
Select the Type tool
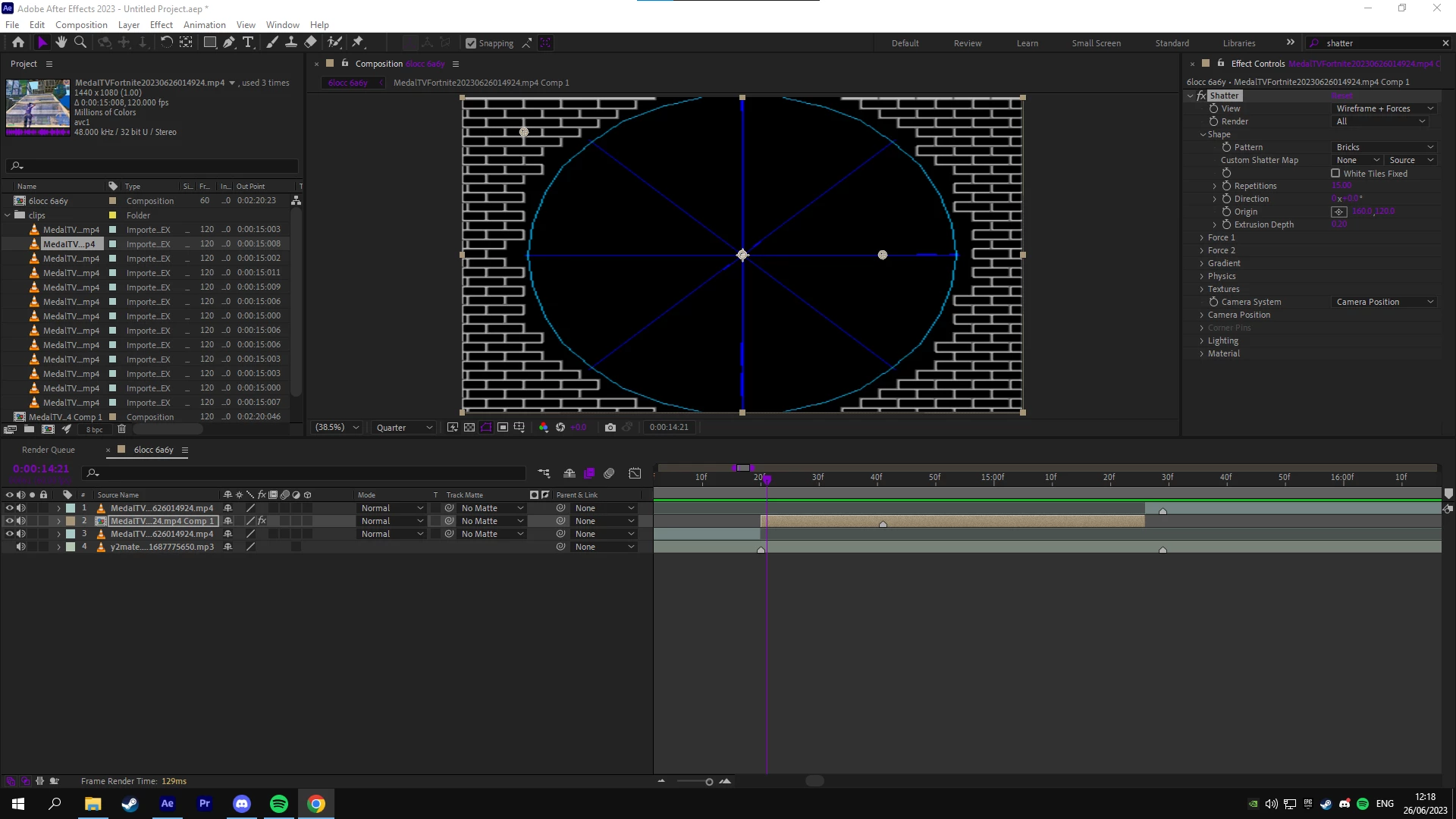point(248,42)
